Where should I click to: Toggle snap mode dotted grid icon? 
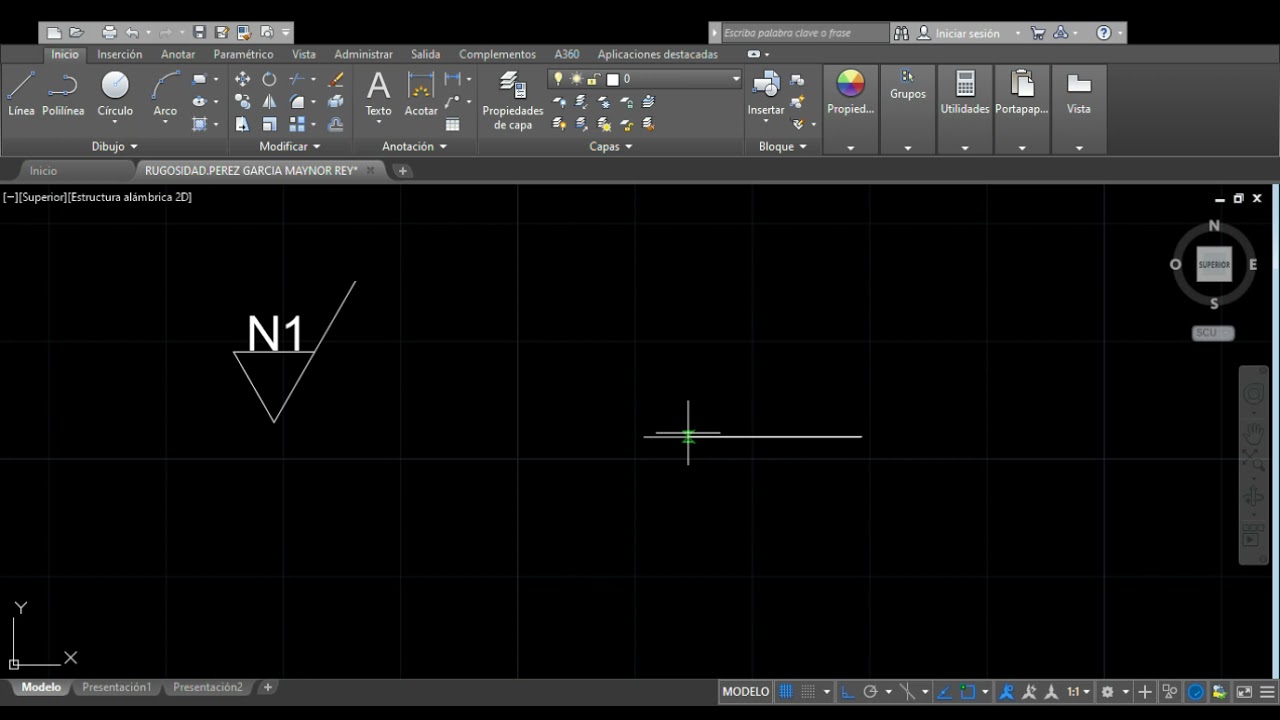coord(808,691)
